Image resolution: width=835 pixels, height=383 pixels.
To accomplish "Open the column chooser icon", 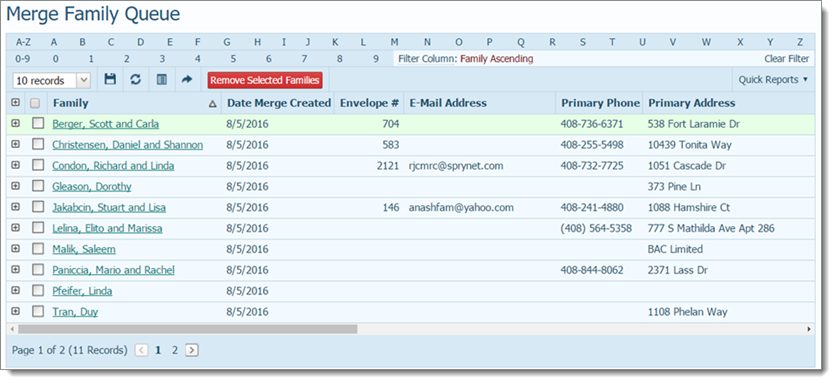I will click(161, 79).
